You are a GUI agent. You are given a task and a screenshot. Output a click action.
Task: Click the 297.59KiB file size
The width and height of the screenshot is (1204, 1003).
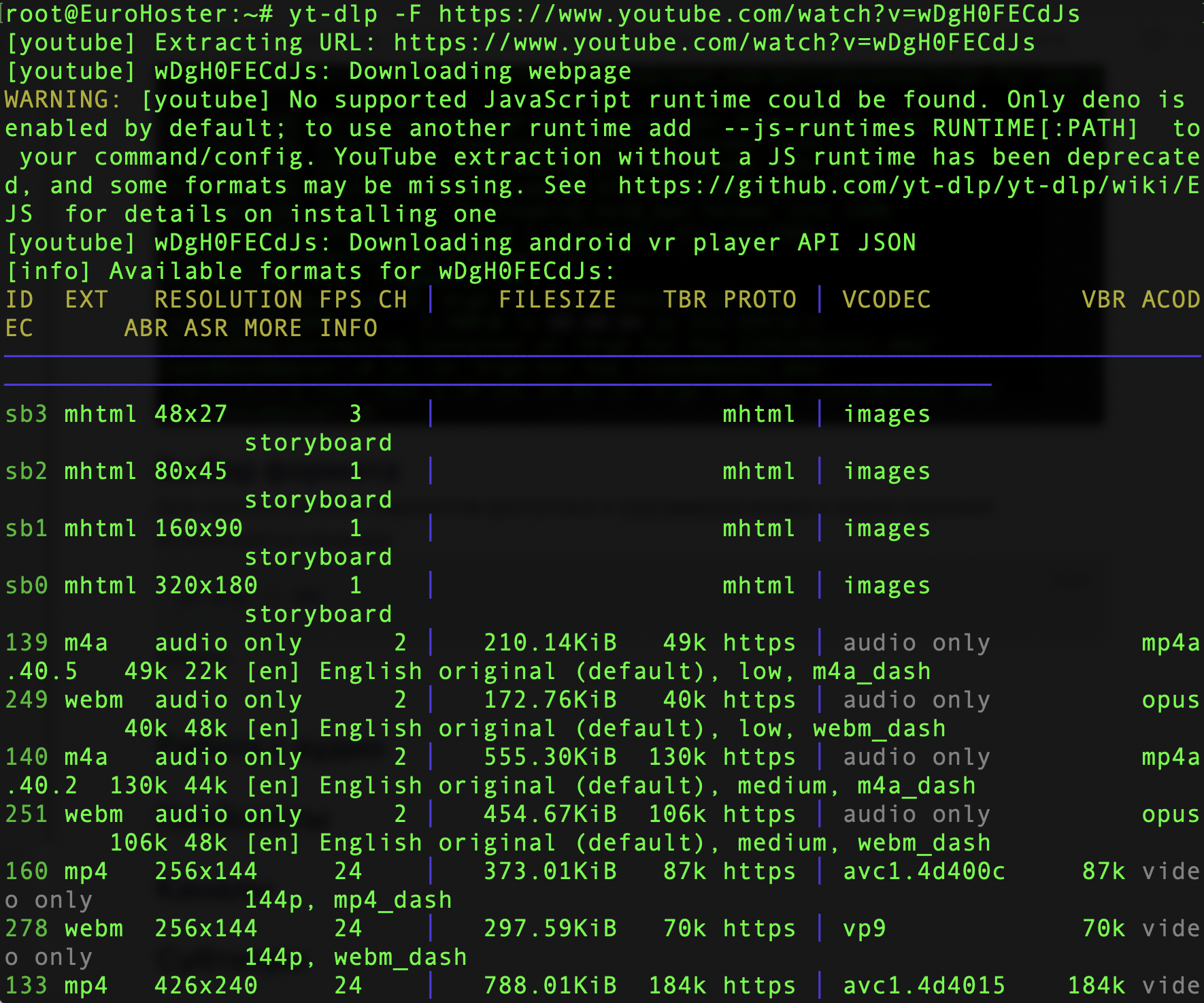(550, 928)
